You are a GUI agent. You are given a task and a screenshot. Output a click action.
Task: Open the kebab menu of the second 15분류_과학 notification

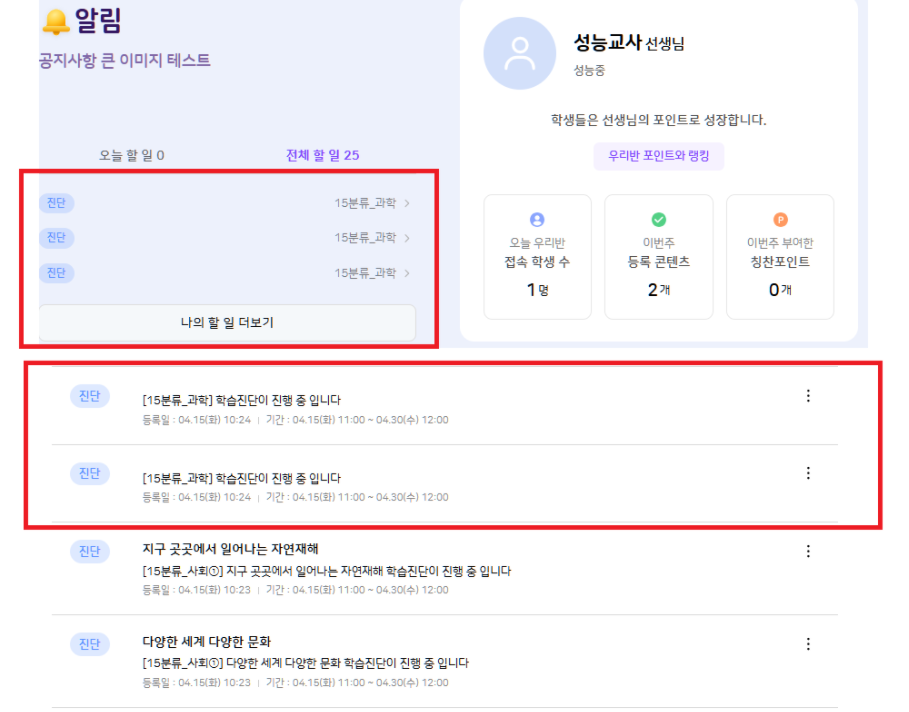[808, 473]
